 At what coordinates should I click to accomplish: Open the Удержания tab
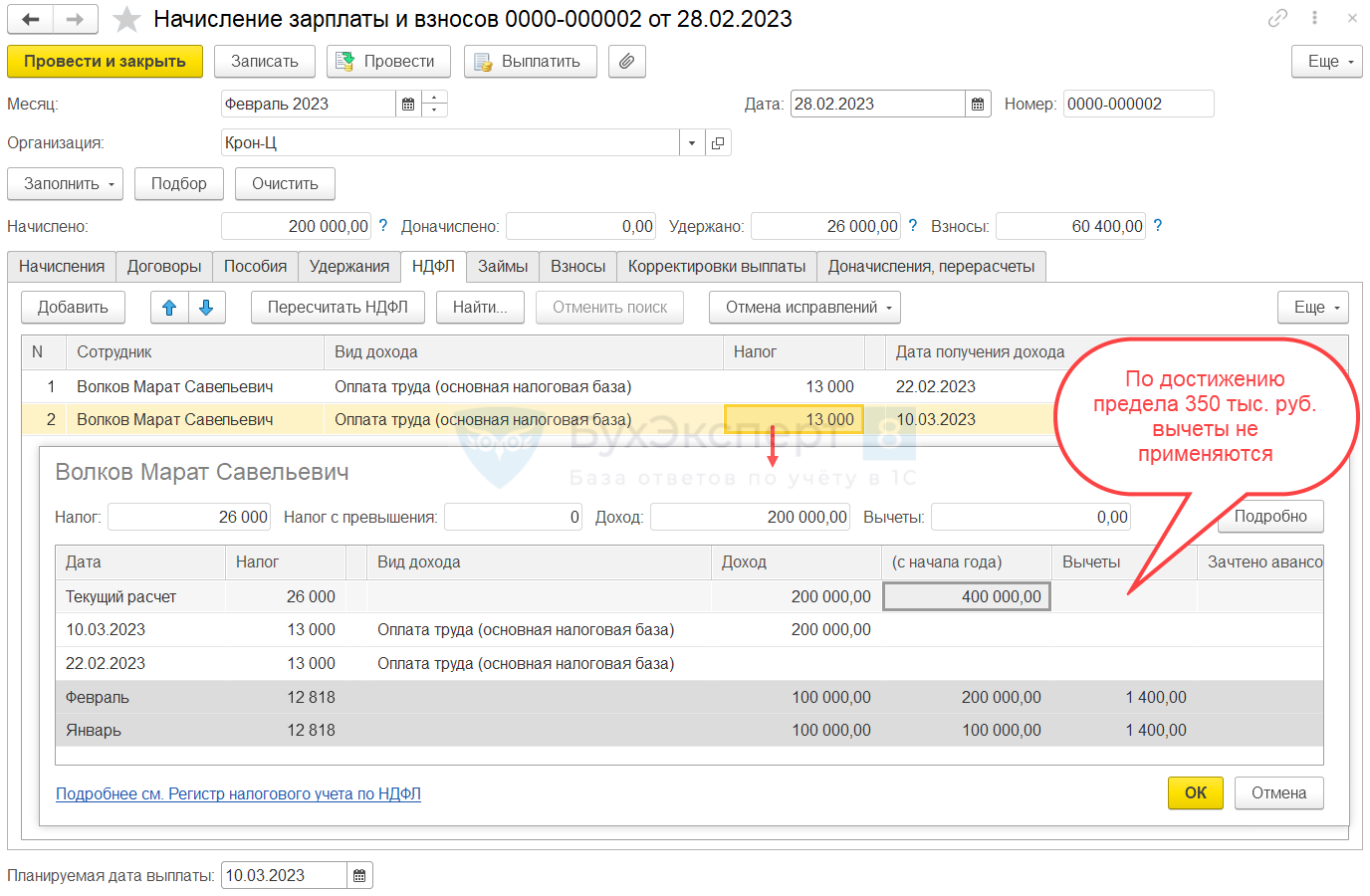point(348,267)
